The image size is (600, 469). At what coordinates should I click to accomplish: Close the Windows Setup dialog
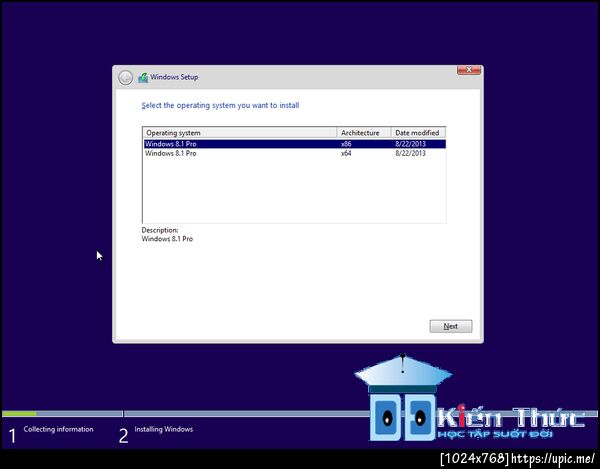[x=469, y=70]
